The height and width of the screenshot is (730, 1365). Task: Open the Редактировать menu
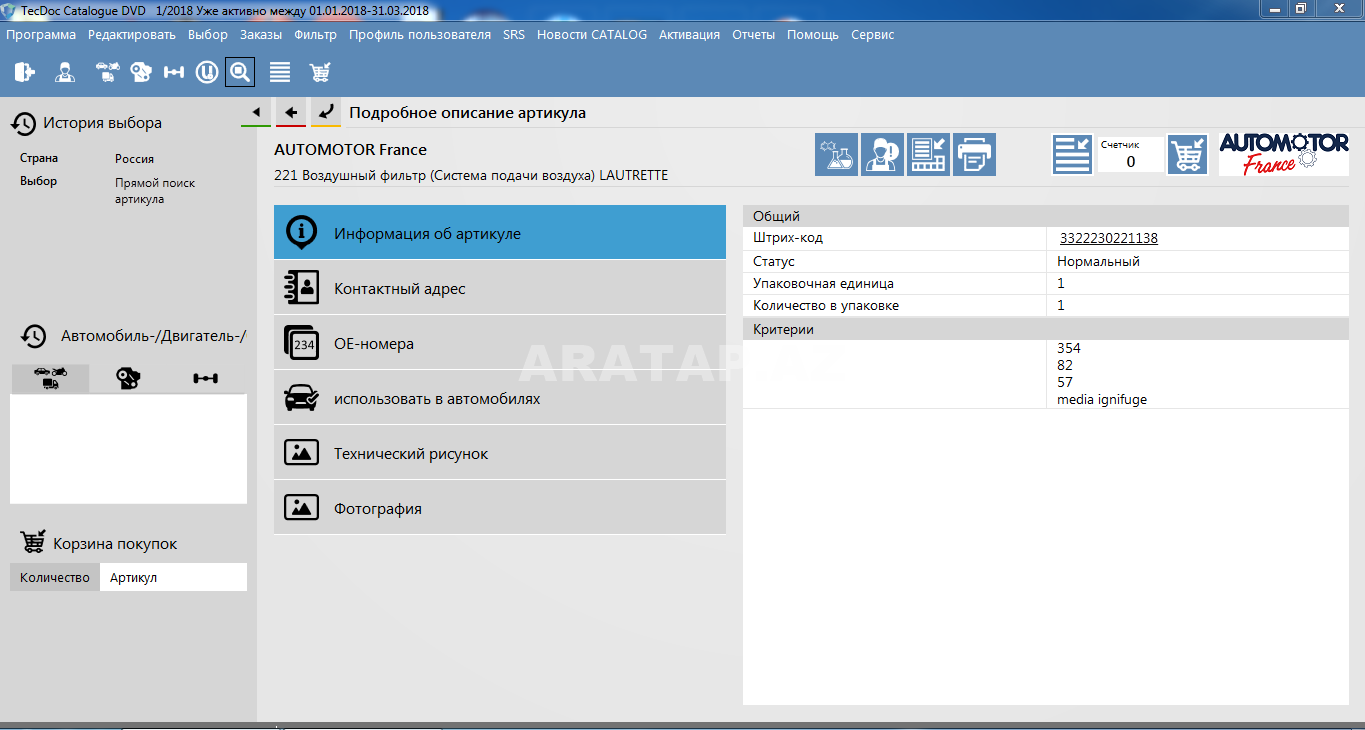click(132, 34)
